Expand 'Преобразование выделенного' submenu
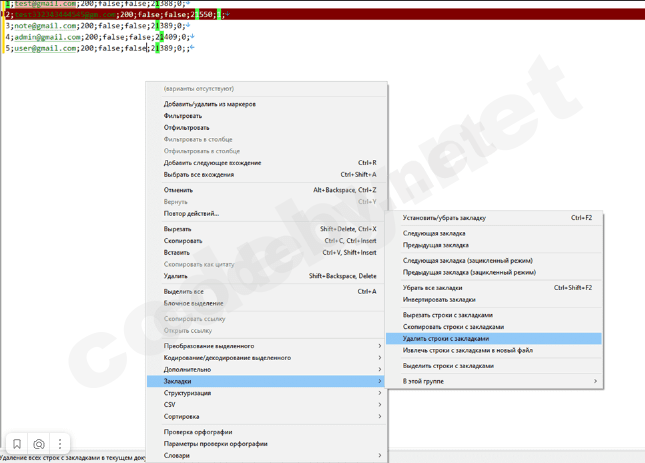This screenshot has width=645, height=463. [267, 346]
